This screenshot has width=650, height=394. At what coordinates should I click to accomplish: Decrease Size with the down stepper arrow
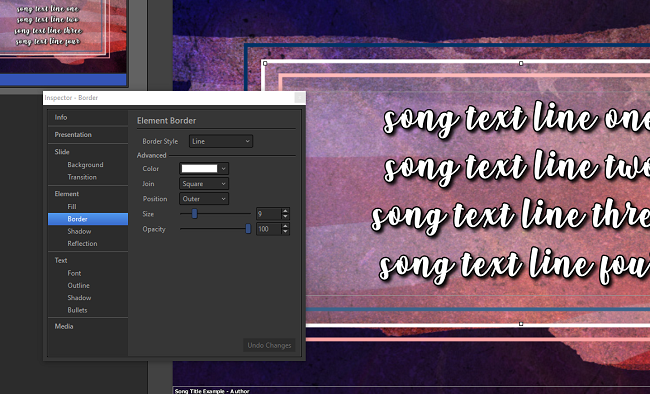pyautogui.click(x=285, y=217)
